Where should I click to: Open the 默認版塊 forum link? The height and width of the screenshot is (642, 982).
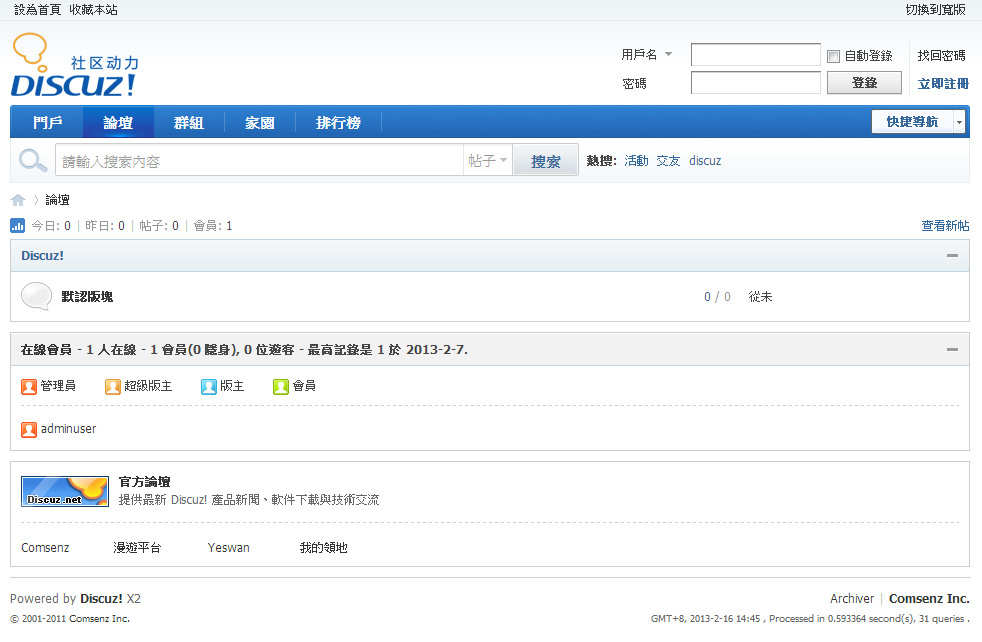pos(87,297)
